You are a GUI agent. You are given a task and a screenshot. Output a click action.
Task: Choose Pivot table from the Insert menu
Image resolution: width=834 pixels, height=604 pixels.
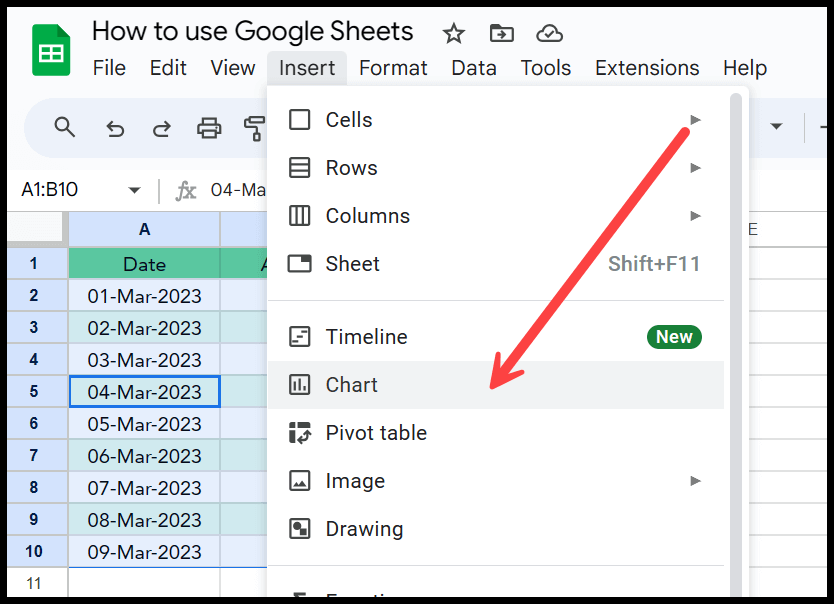[x=496, y=432]
